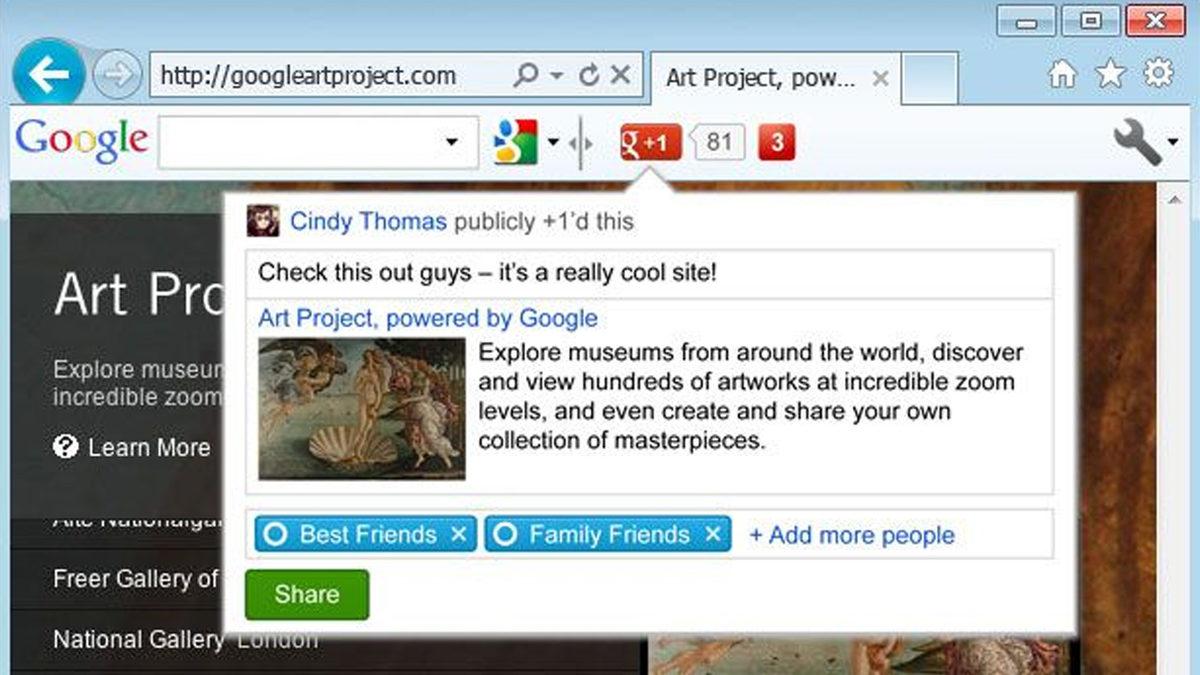Click the Add more people link
The image size is (1200, 675).
click(x=851, y=536)
